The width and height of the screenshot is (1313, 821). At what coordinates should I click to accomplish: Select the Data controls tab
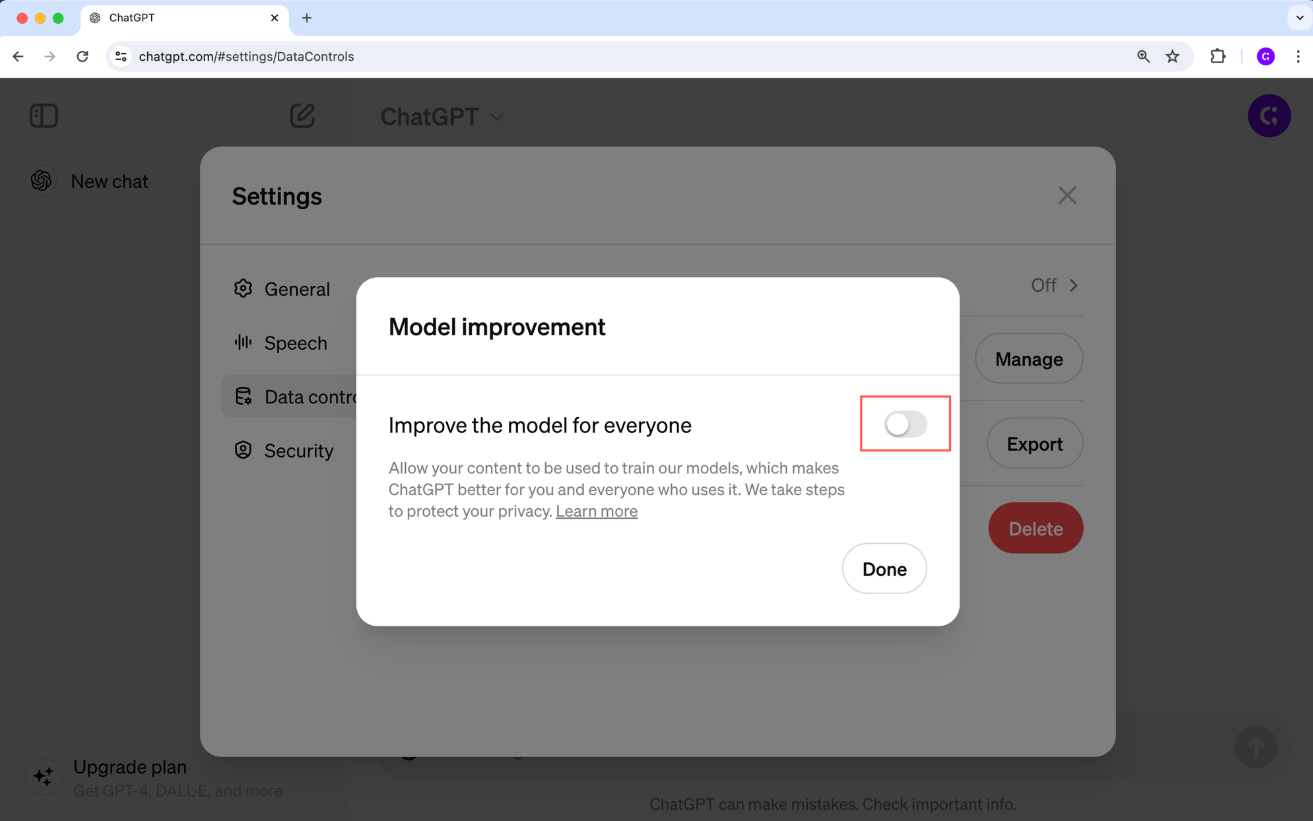[x=289, y=397]
